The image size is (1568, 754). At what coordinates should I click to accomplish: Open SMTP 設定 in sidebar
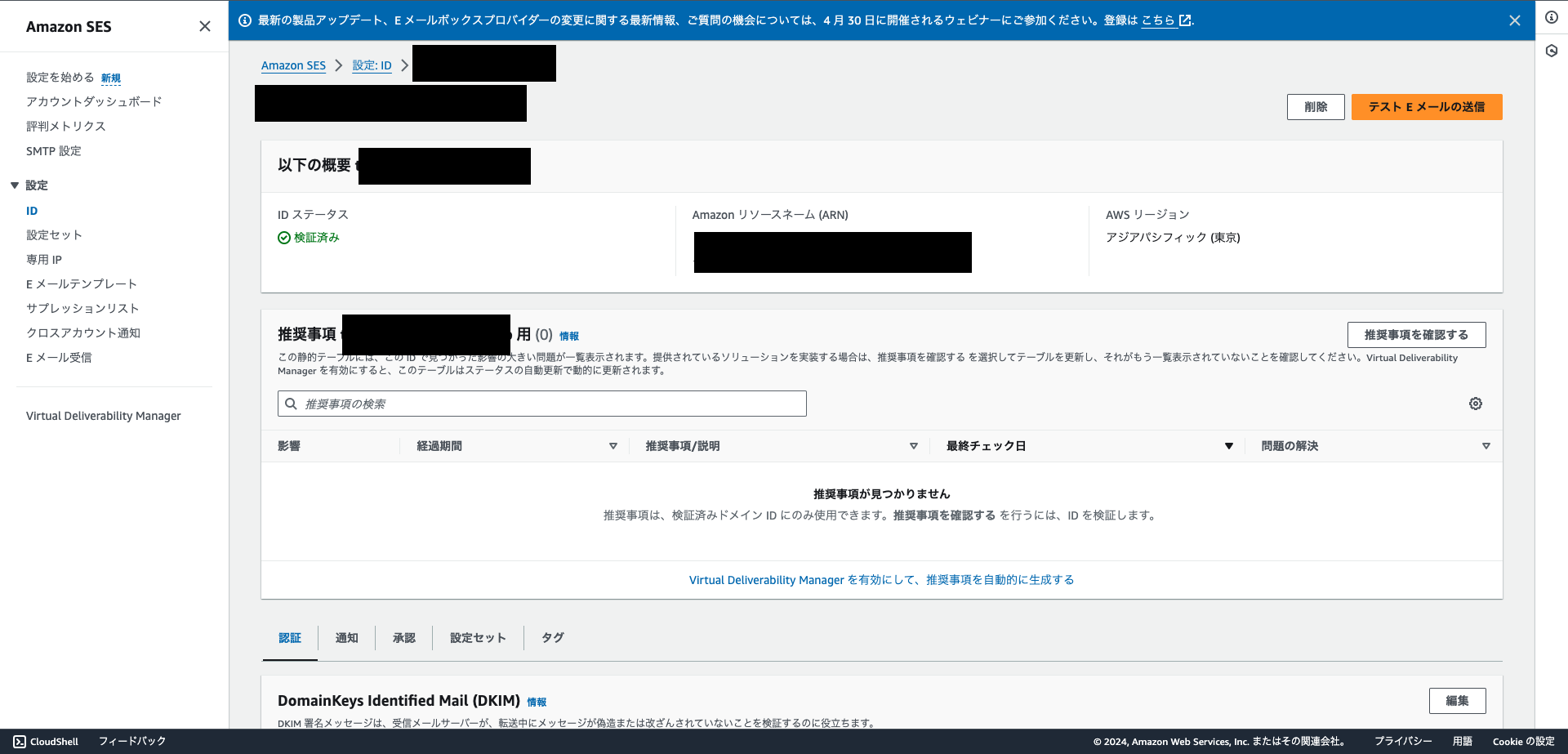(54, 151)
